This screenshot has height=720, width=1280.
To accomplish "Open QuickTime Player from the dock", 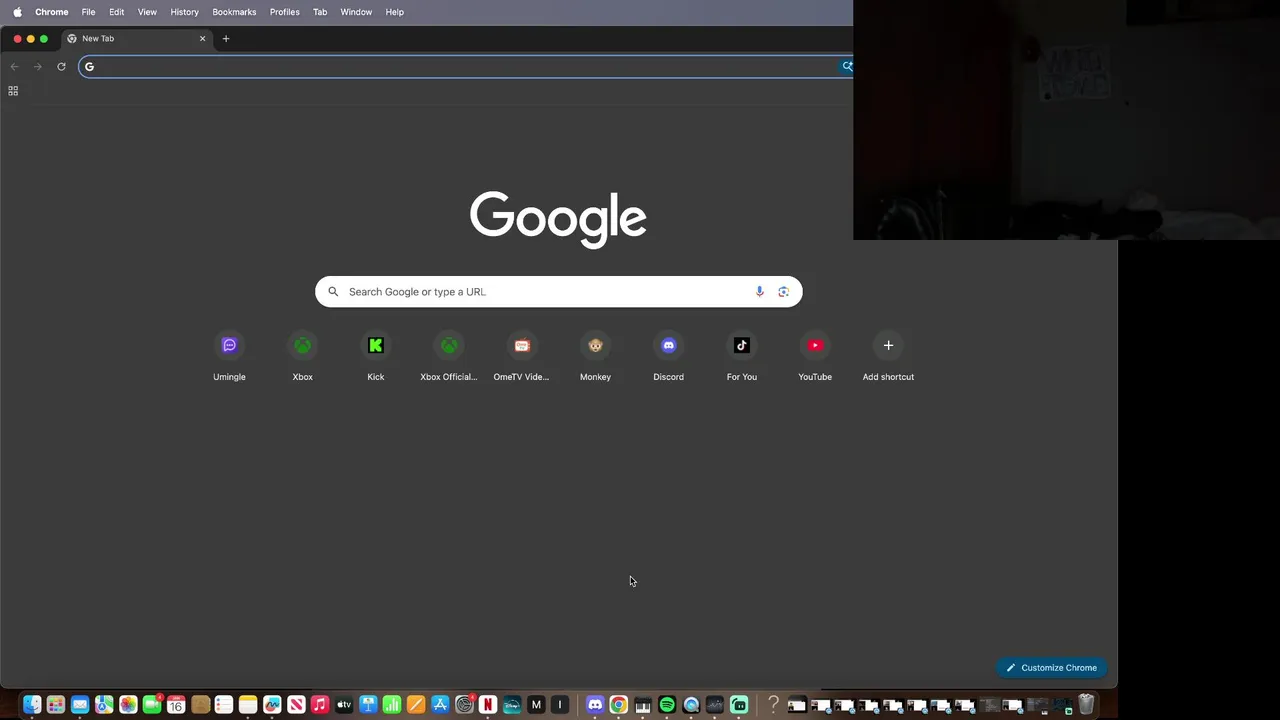I will point(691,705).
